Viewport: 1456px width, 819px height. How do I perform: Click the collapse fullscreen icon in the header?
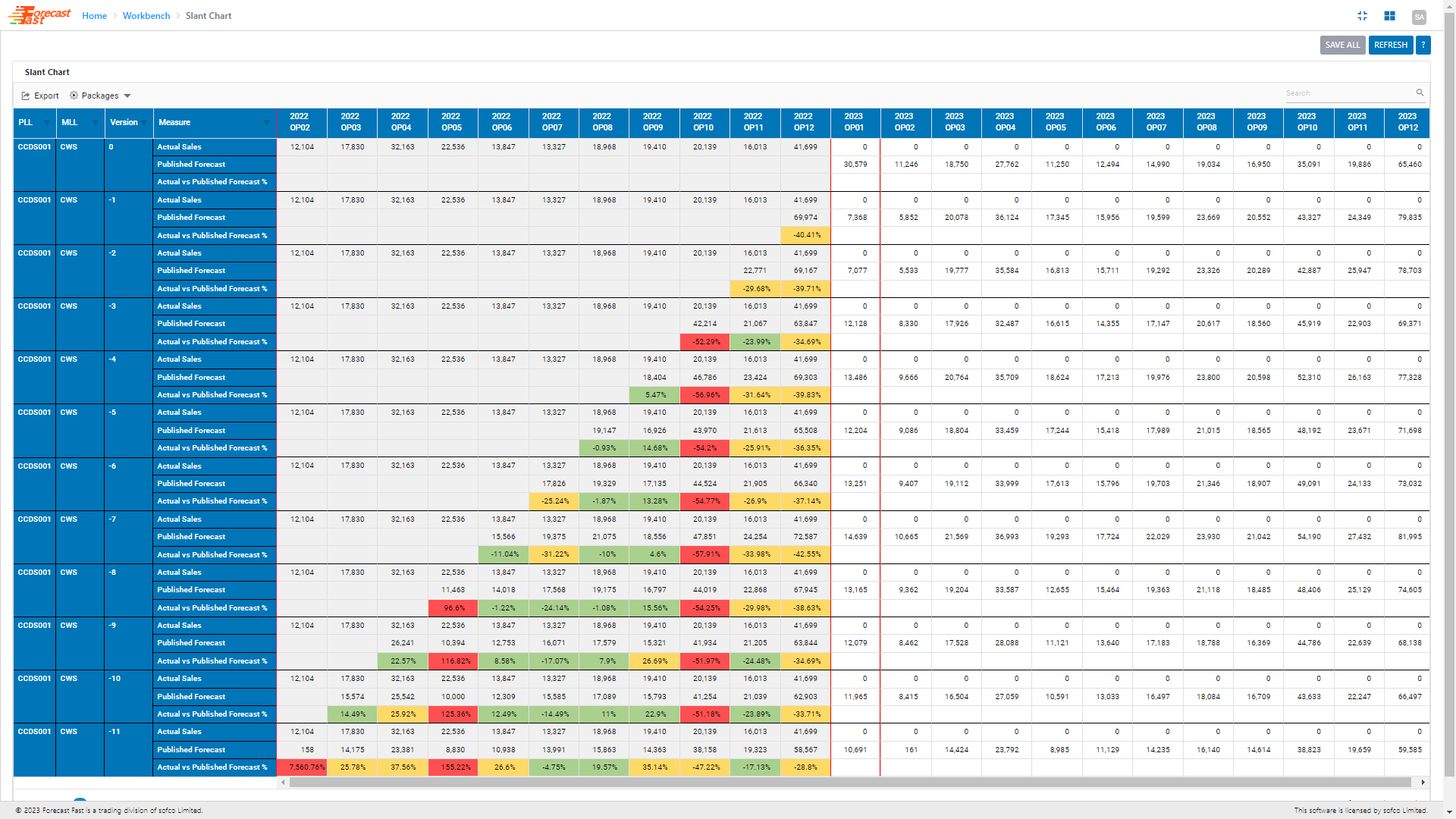click(x=1363, y=15)
